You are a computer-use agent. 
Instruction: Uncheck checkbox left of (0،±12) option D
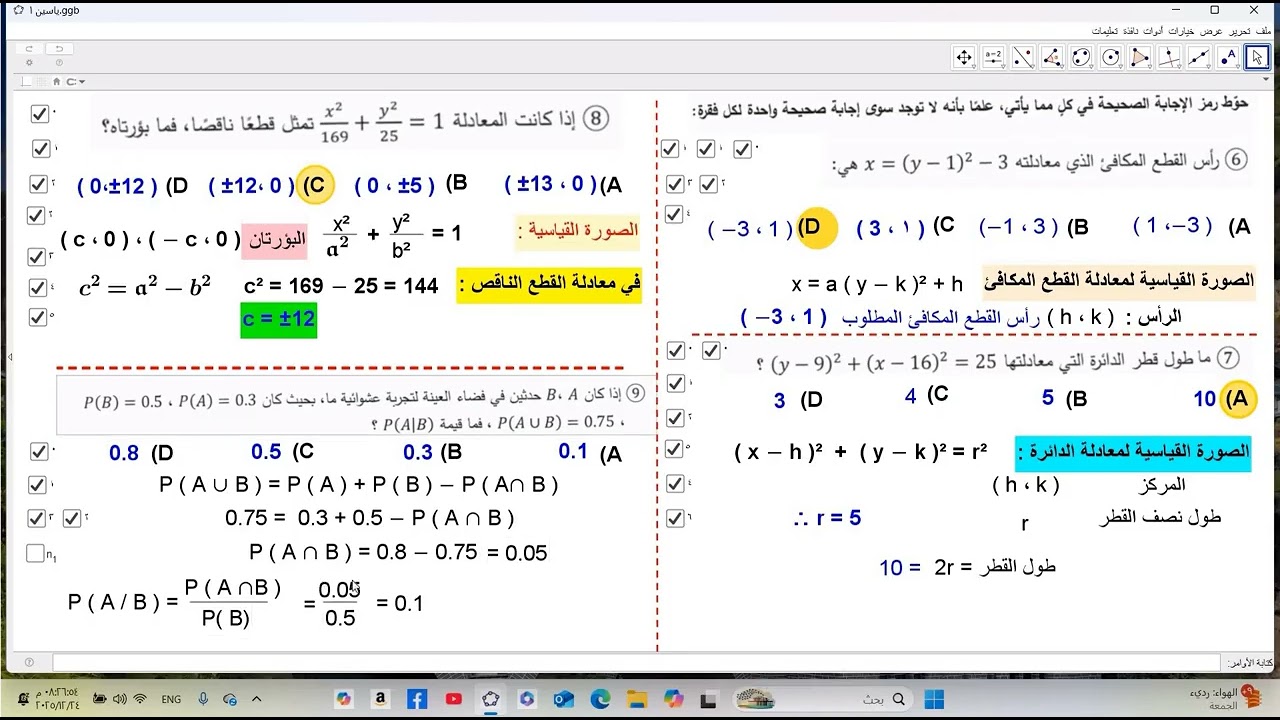38,184
